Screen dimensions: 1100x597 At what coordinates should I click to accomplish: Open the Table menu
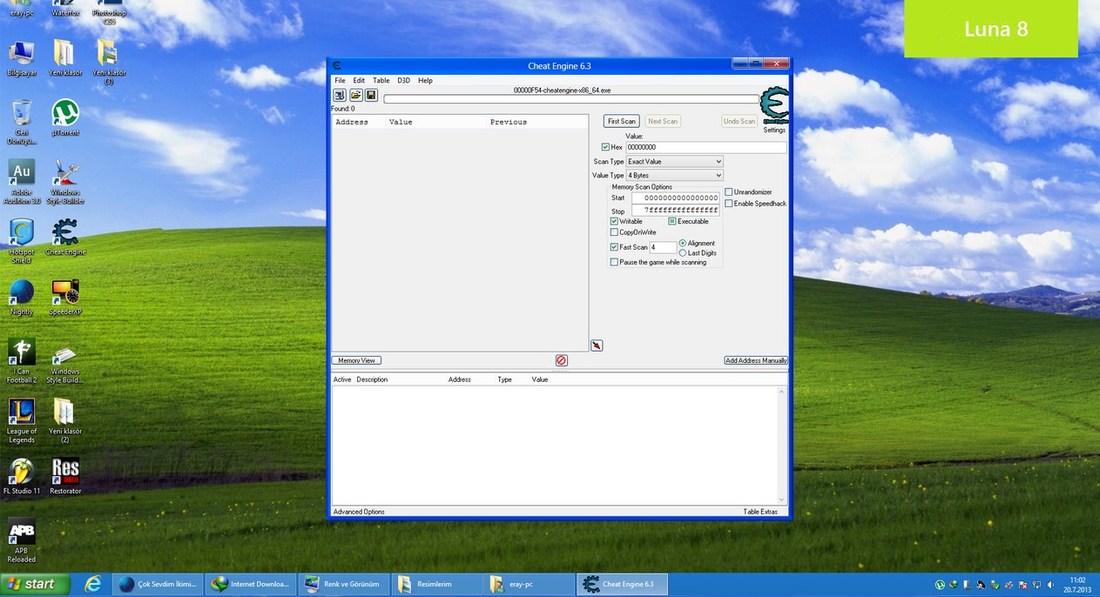click(381, 81)
